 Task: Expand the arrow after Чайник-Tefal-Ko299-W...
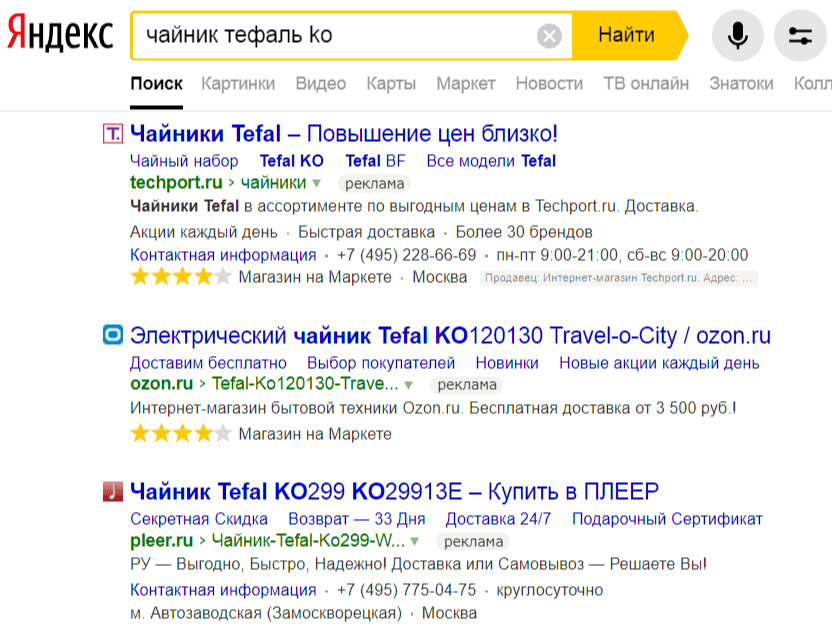[414, 539]
